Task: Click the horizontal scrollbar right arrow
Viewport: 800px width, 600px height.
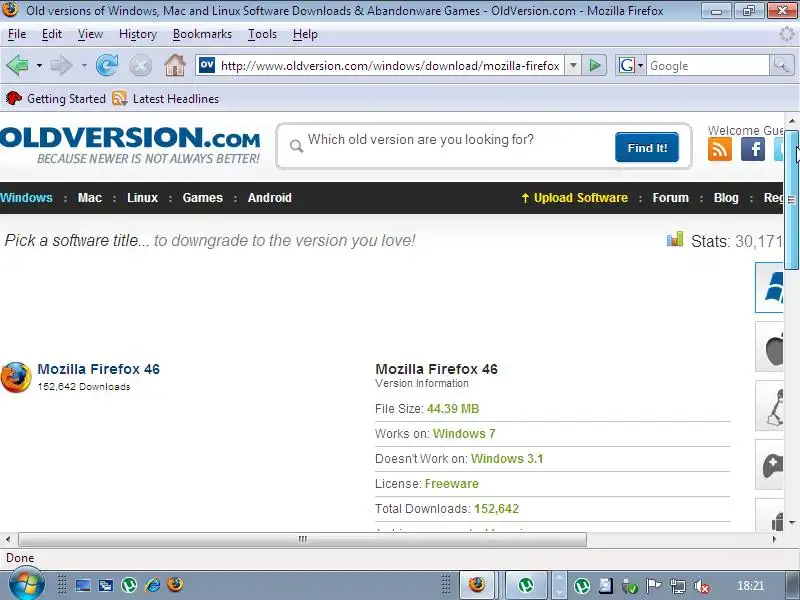Action: point(774,539)
